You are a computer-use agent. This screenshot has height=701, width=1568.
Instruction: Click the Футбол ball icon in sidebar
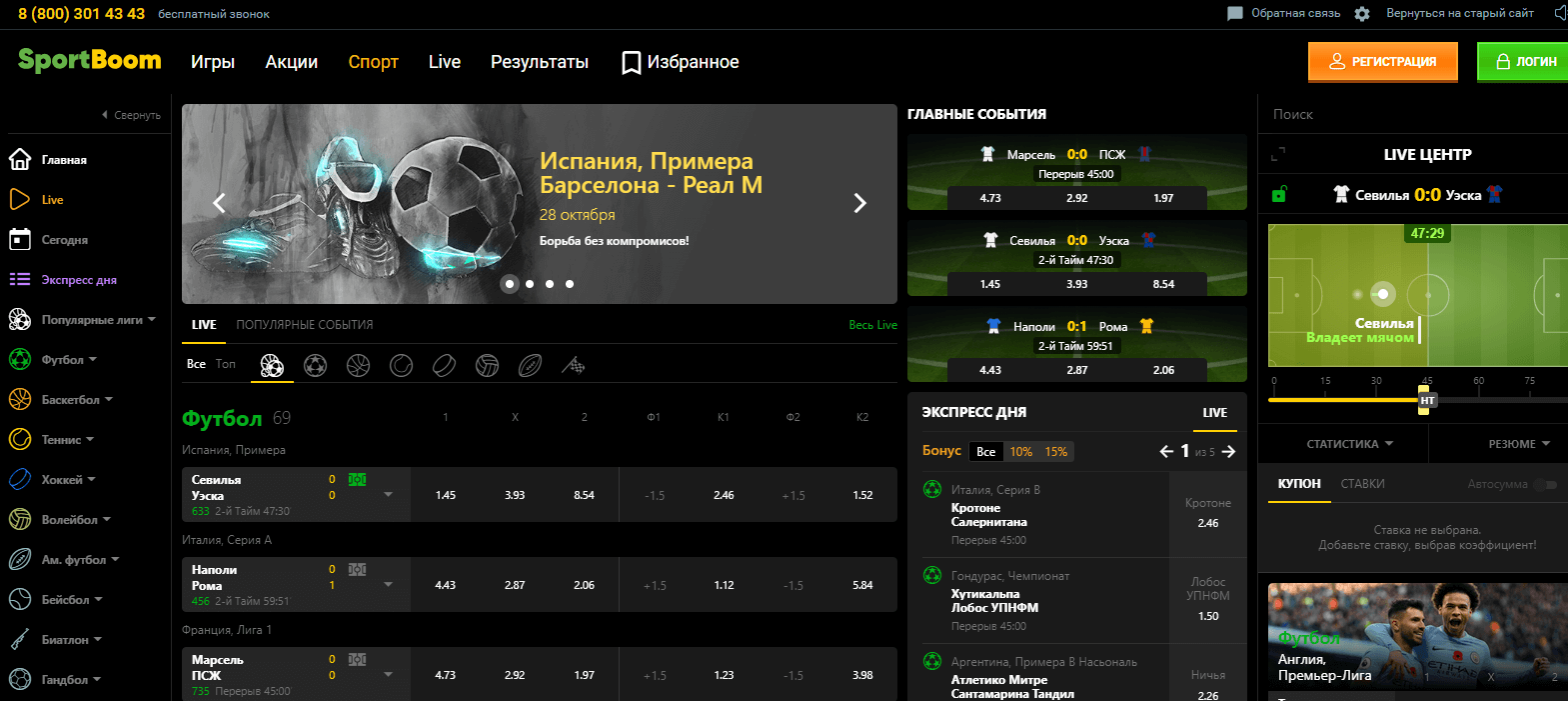[20, 359]
